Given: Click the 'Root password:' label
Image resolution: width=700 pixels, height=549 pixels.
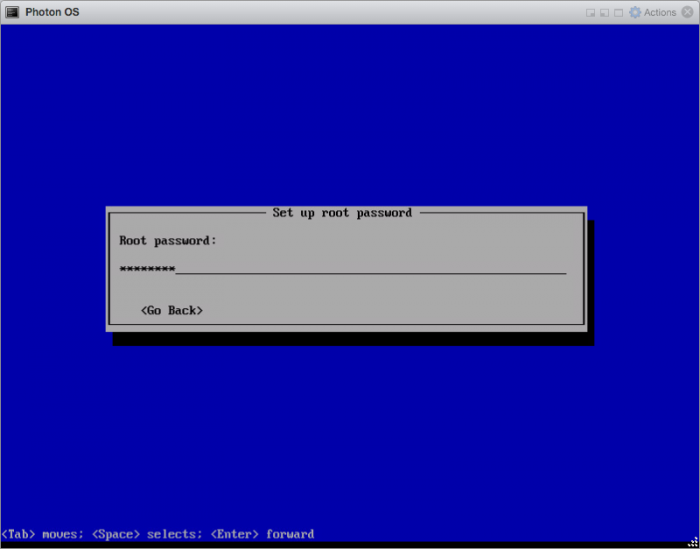Looking at the screenshot, I should point(168,241).
